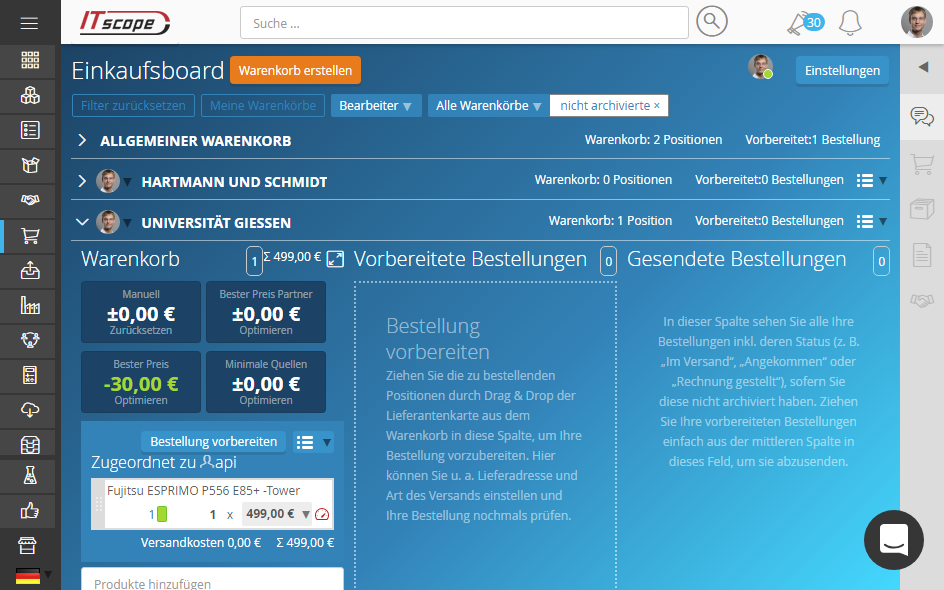
Task: Click the Bestellung vorbereiten button
Action: click(213, 442)
